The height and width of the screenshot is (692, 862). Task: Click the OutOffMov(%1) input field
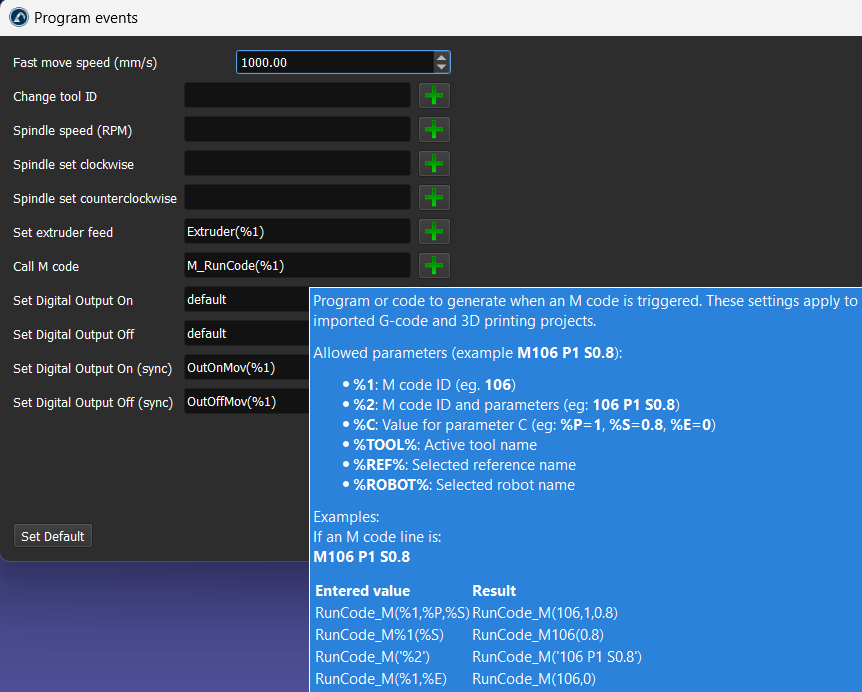tap(246, 402)
